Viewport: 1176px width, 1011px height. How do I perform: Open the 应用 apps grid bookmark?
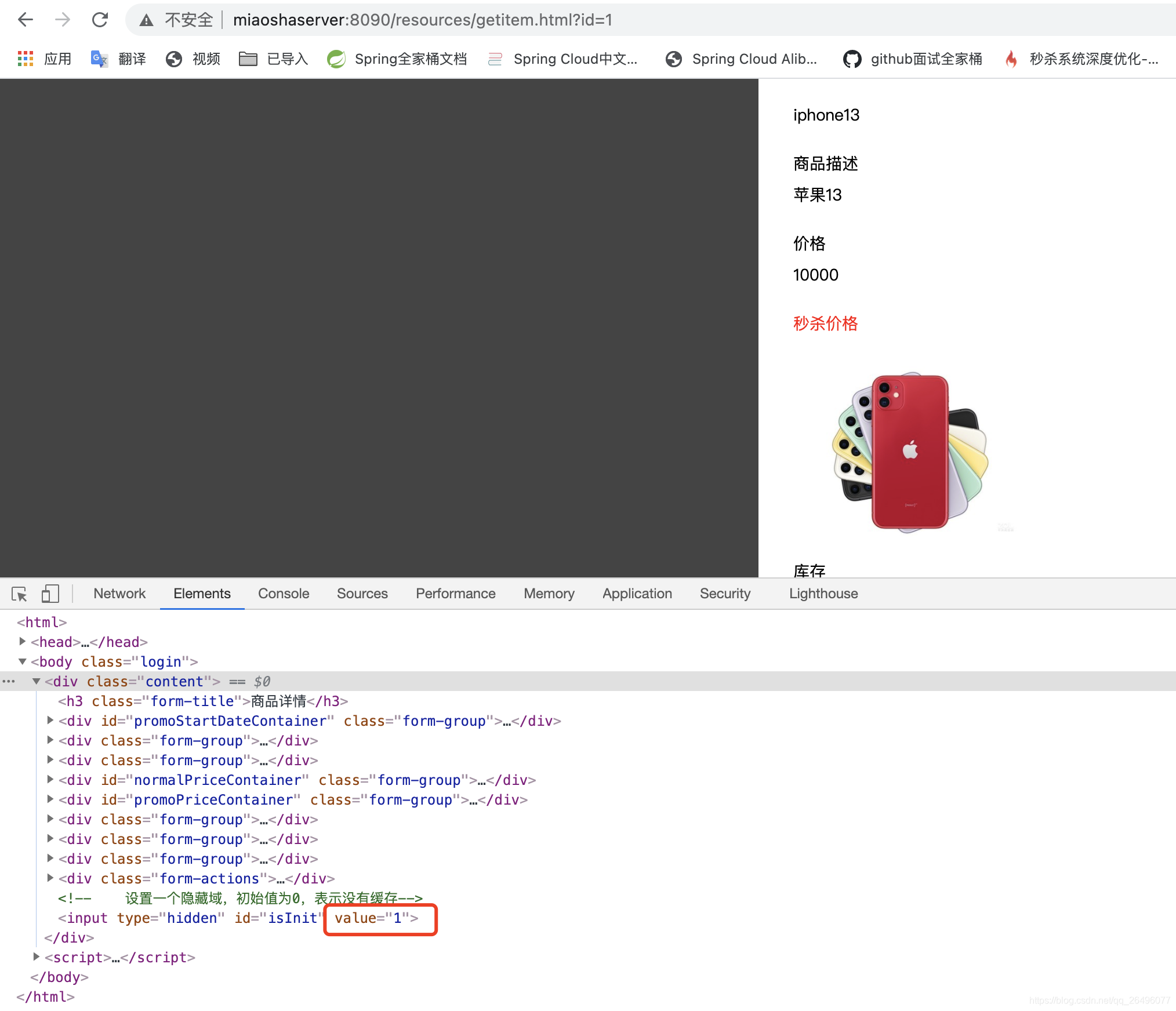point(45,59)
